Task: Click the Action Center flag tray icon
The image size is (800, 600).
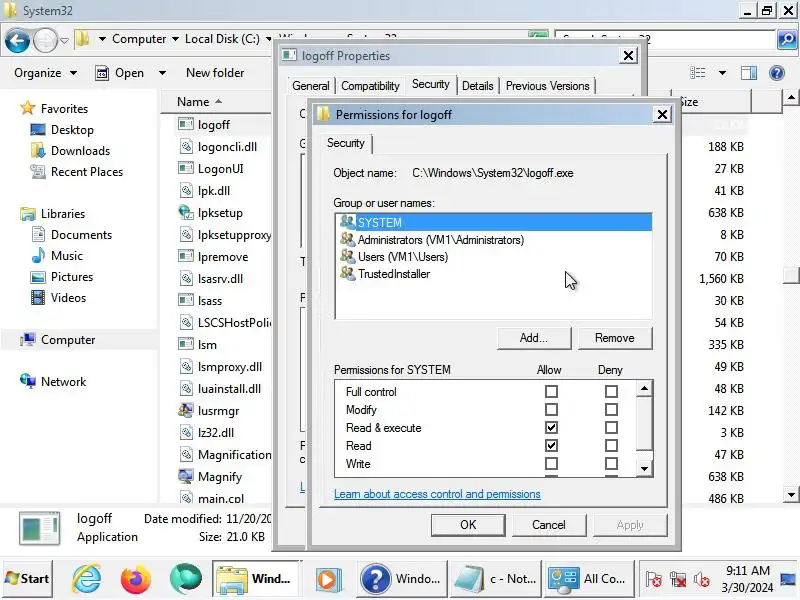Action: coord(654,579)
